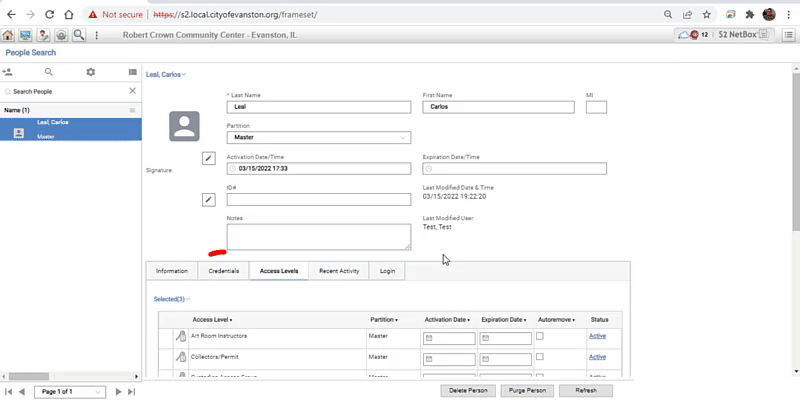
Task: Click the Home icon in S2 toolbar
Action: click(x=8, y=35)
